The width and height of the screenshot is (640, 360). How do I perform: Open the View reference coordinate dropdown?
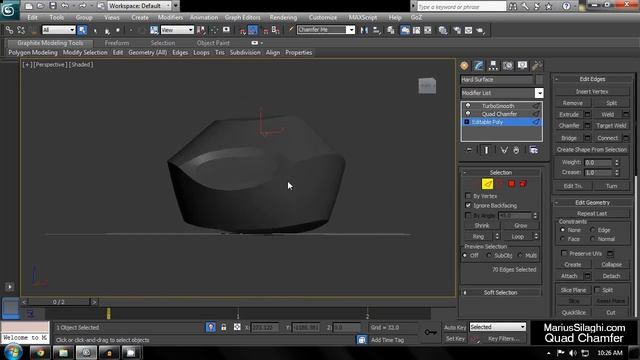[x=177, y=30]
